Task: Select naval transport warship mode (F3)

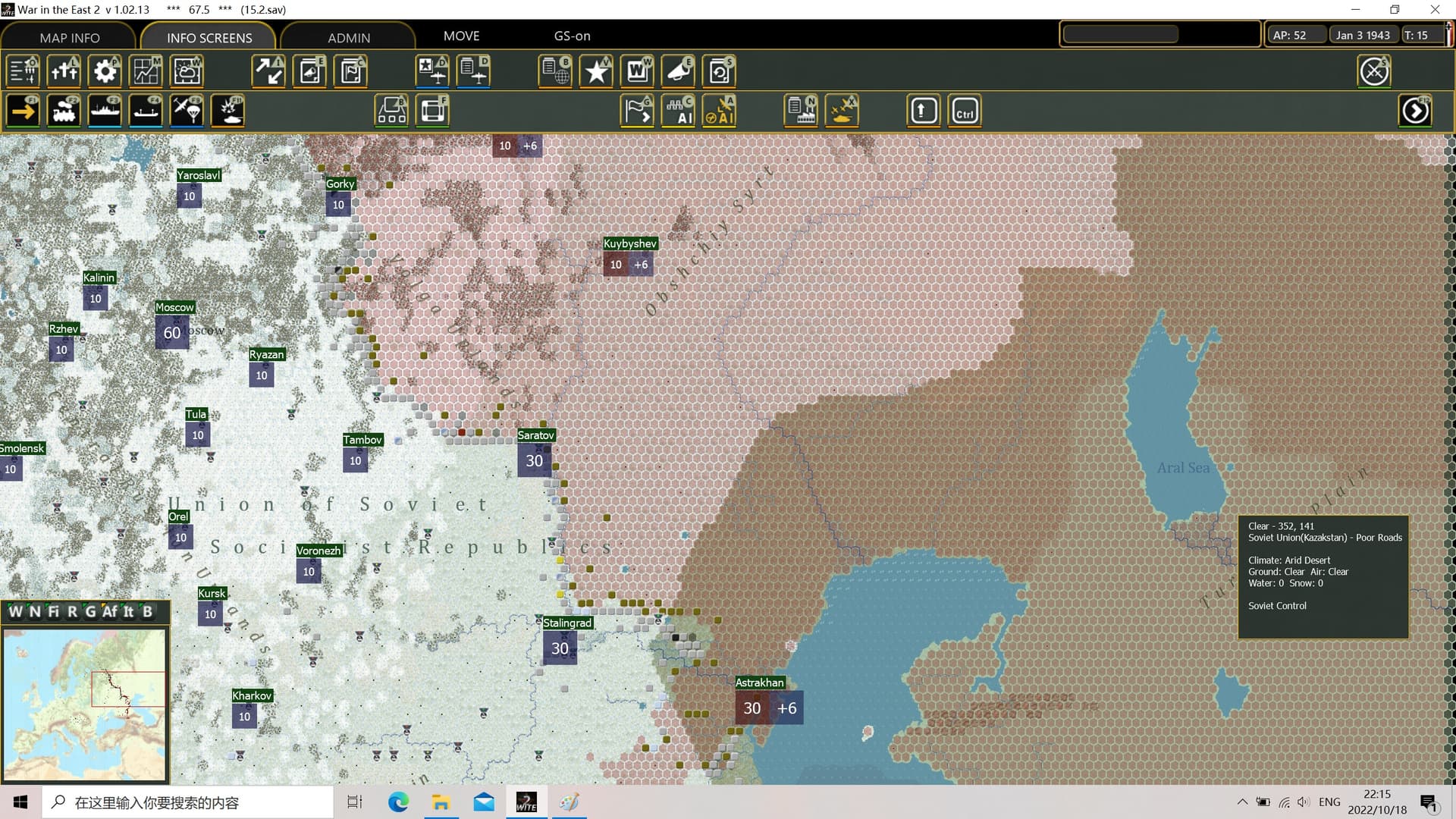Action: pyautogui.click(x=105, y=111)
